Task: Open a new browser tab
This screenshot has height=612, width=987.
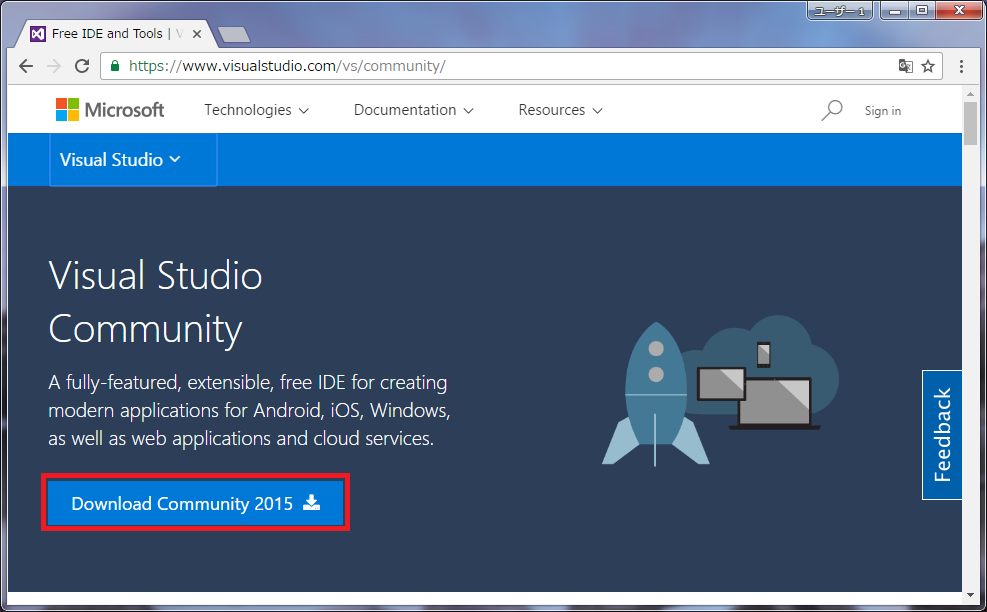Action: point(234,34)
